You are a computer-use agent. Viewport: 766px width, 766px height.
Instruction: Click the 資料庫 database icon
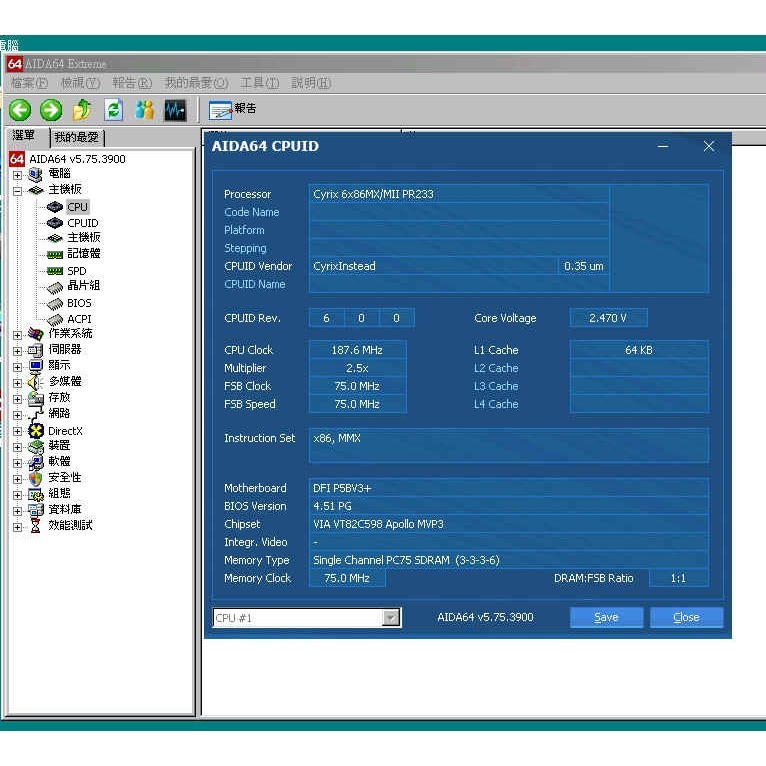tap(35, 511)
